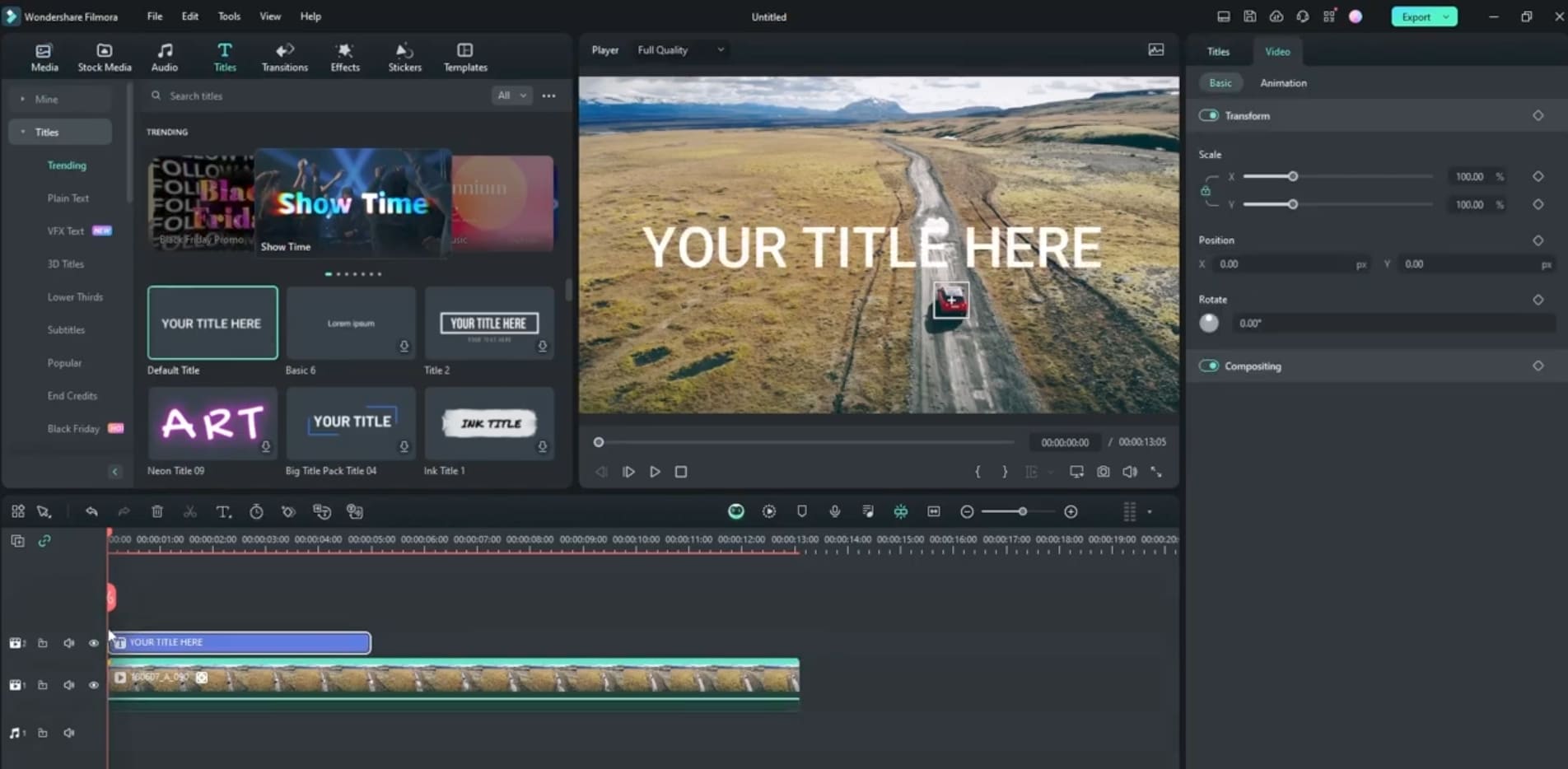
Task: Select the Neon Title 09 thumbnail
Action: [212, 423]
